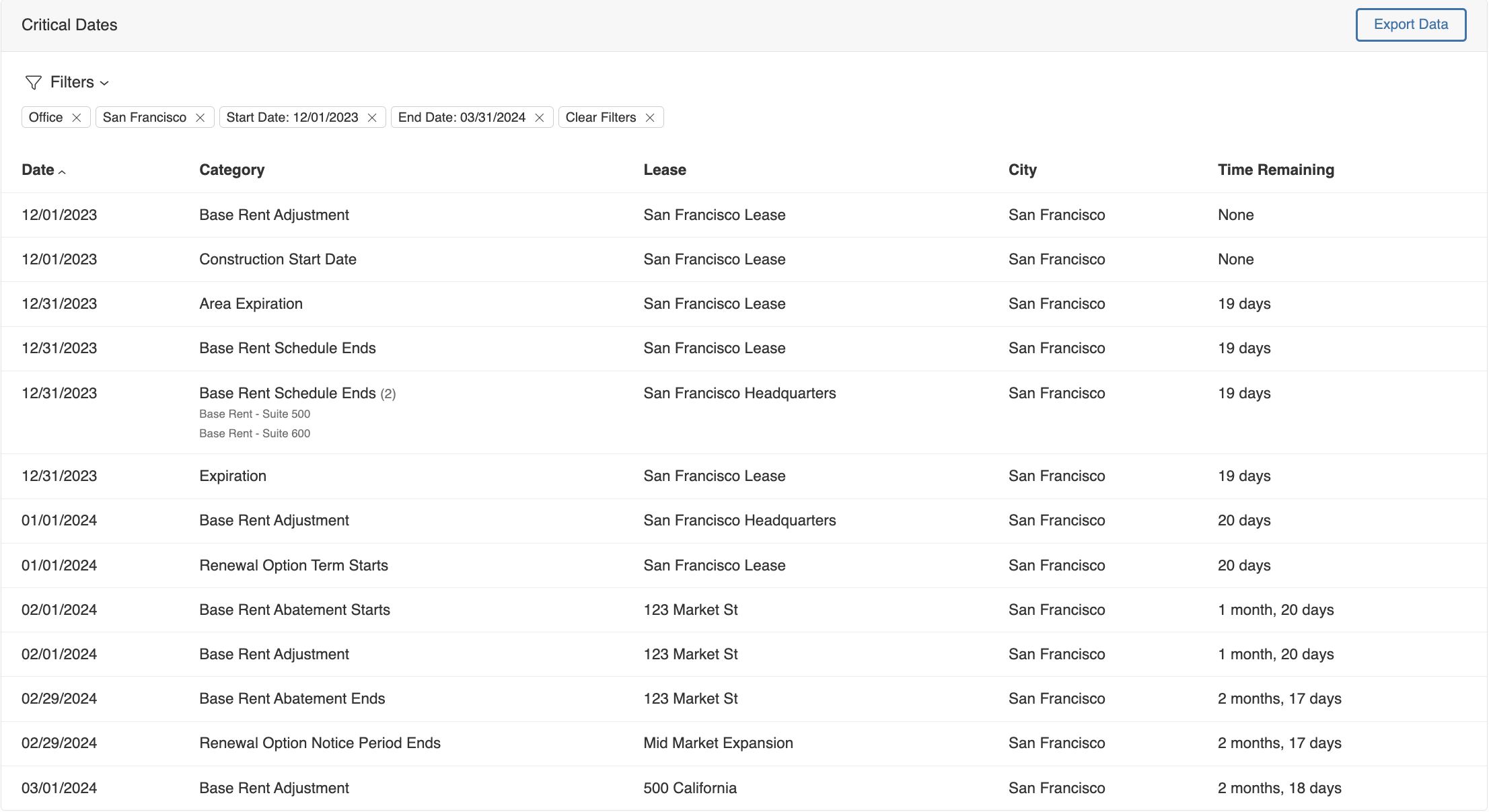Click the San Francisco Headquarters lease entry
Viewport: 1489px width, 812px height.
tap(739, 393)
